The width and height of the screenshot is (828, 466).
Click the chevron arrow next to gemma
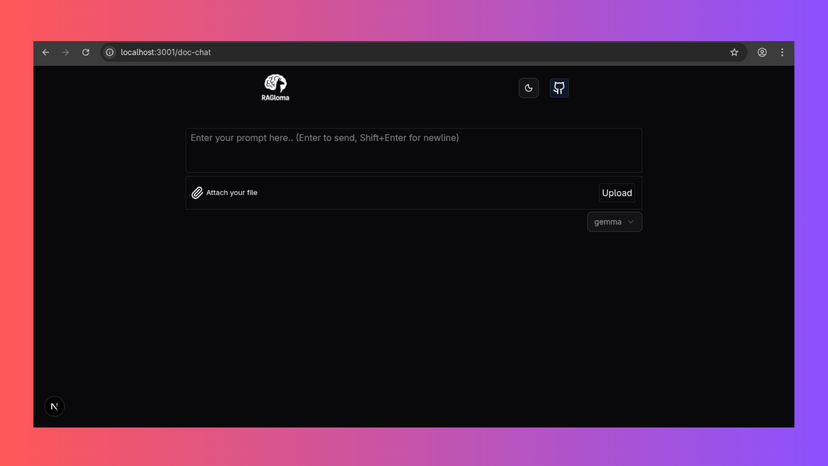click(631, 222)
